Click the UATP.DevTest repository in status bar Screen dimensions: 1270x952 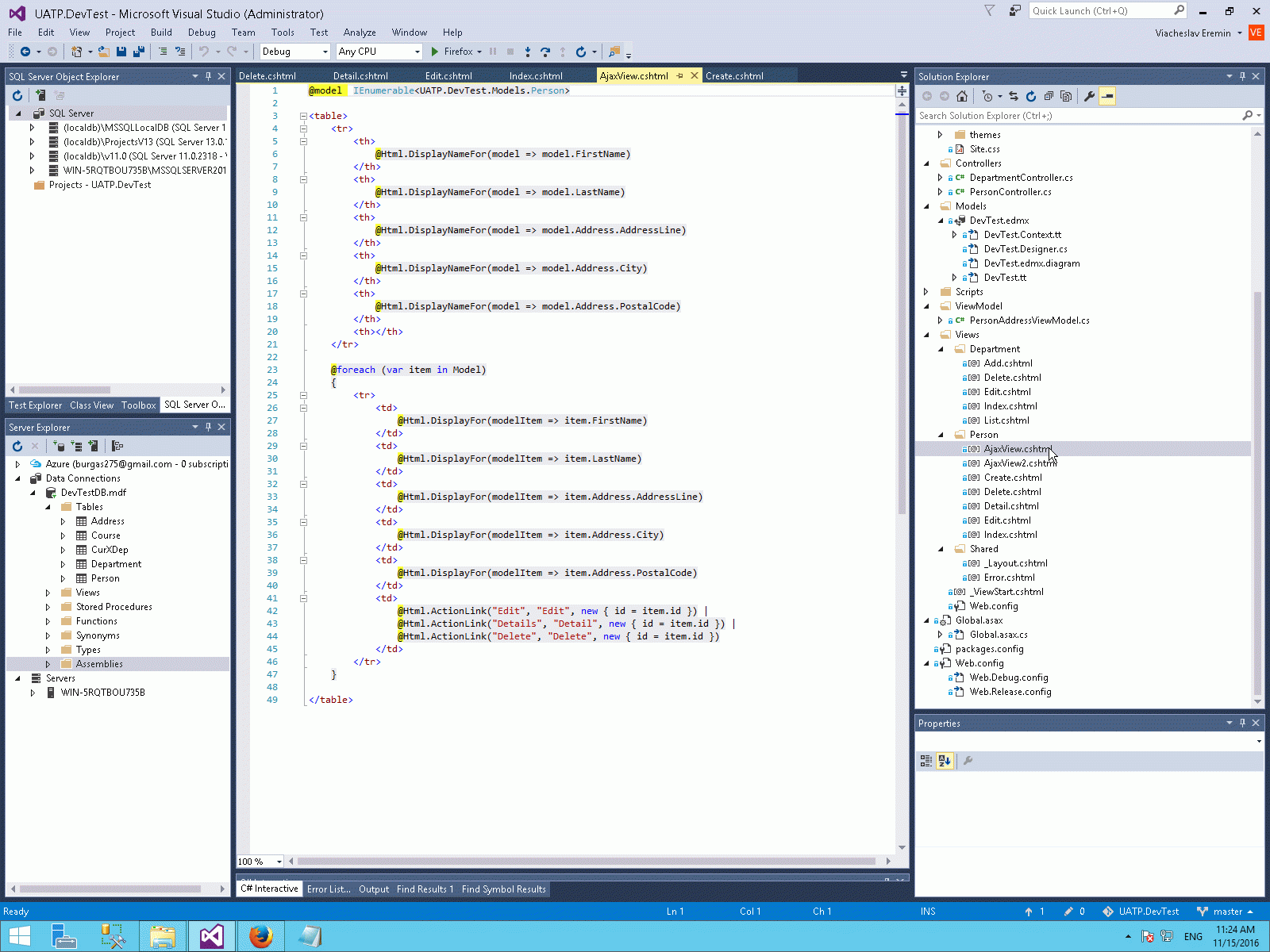tap(1141, 912)
